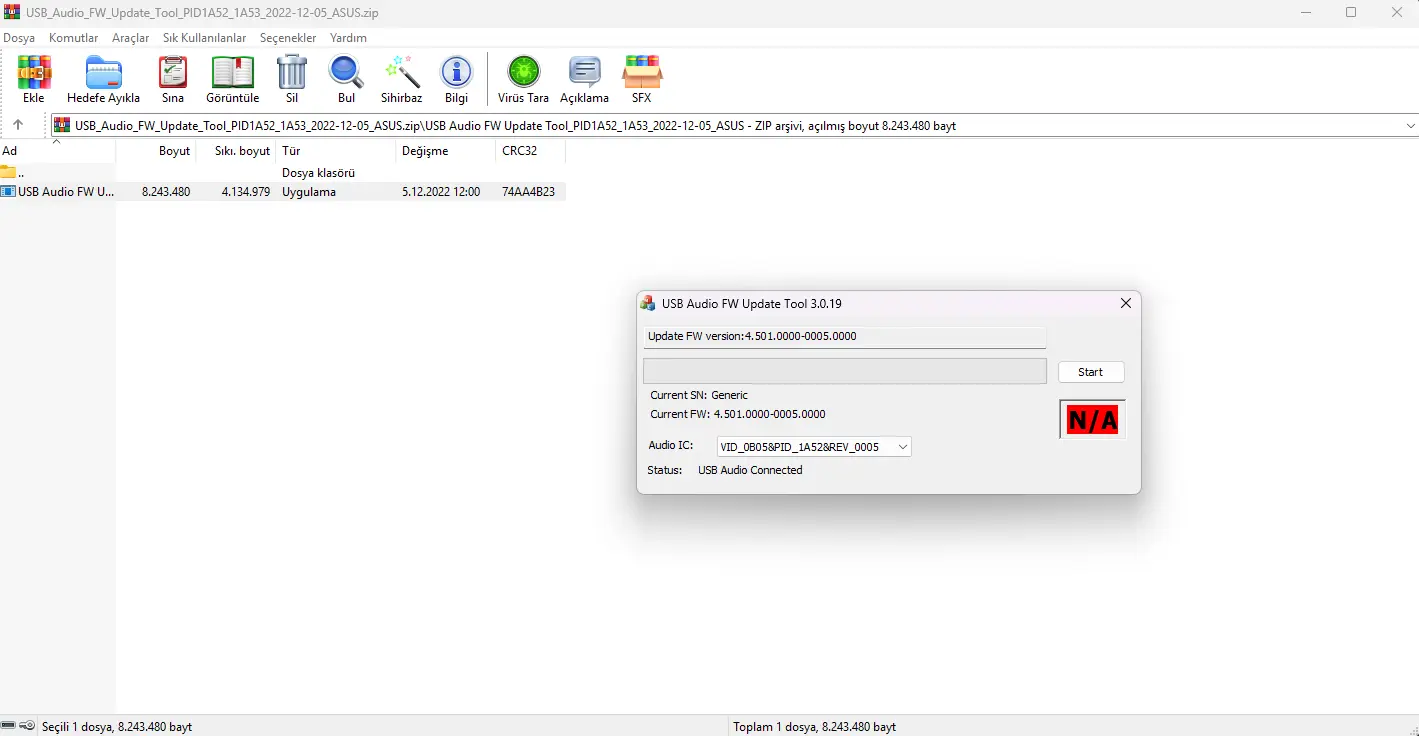Close the USB Audio FW Update Tool dialog

point(1125,303)
